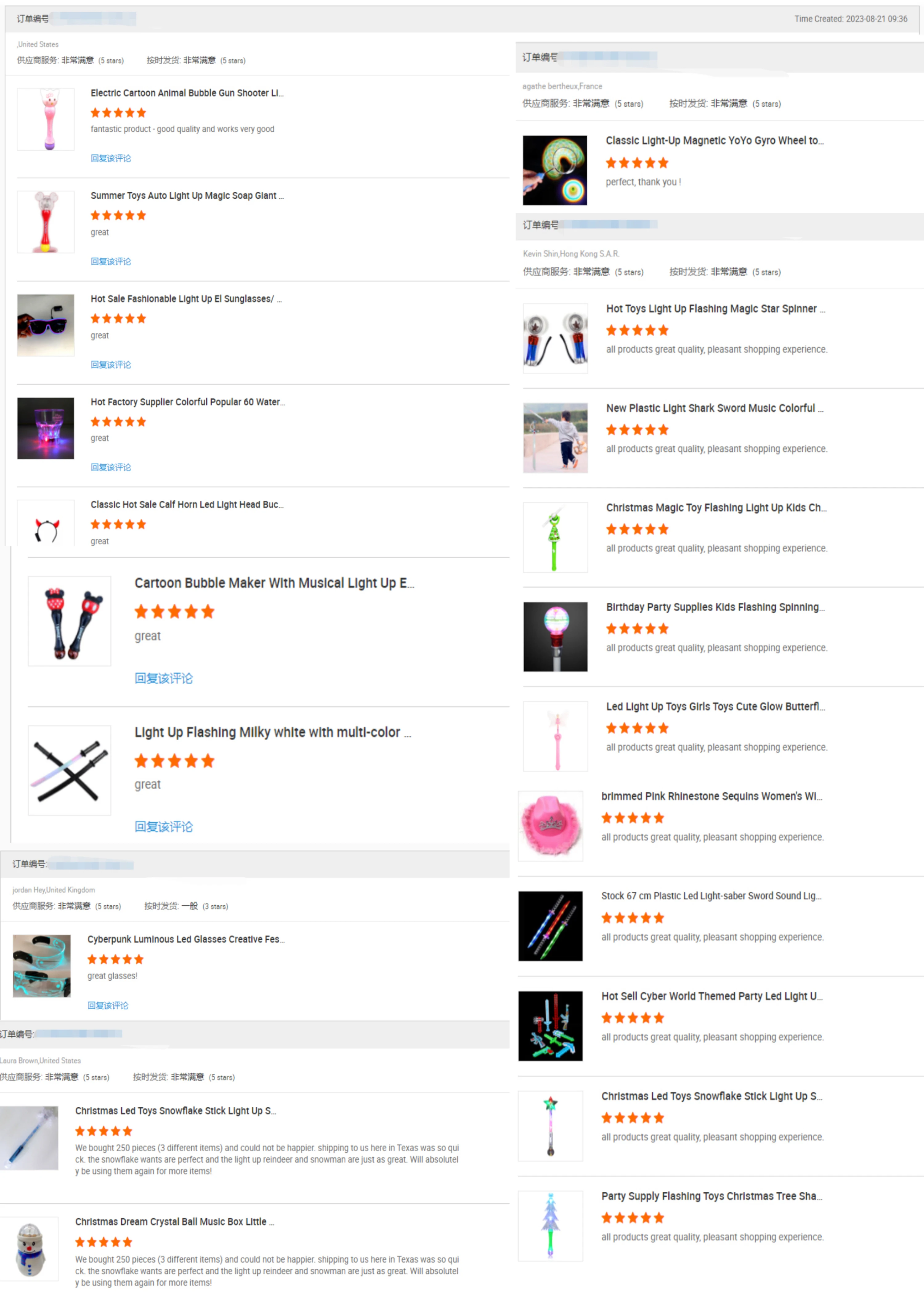This screenshot has width=924, height=1294.
Task: Open the Light Up El Sunglasses product image
Action: pyautogui.click(x=46, y=325)
